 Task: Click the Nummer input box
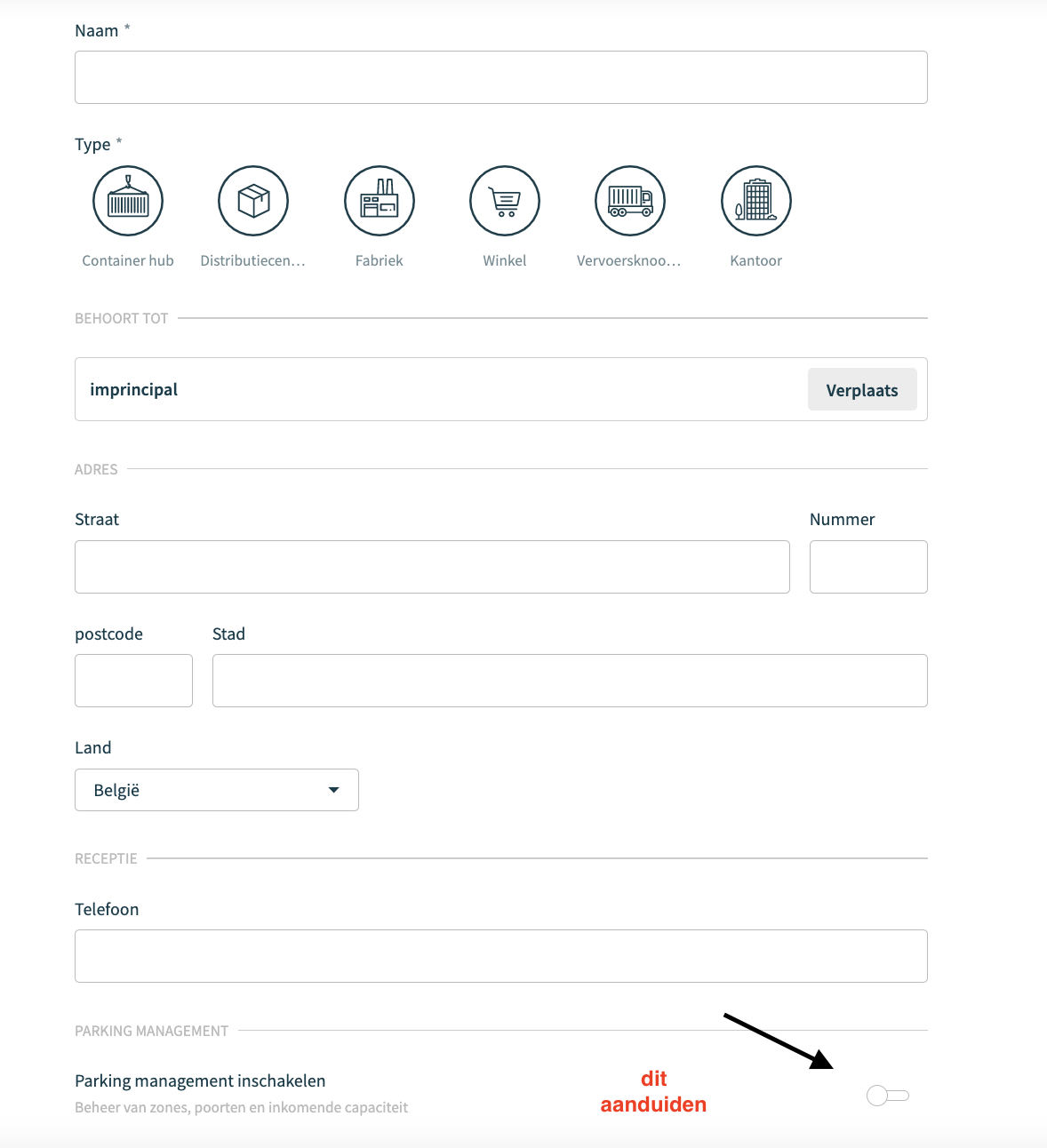[x=868, y=567]
